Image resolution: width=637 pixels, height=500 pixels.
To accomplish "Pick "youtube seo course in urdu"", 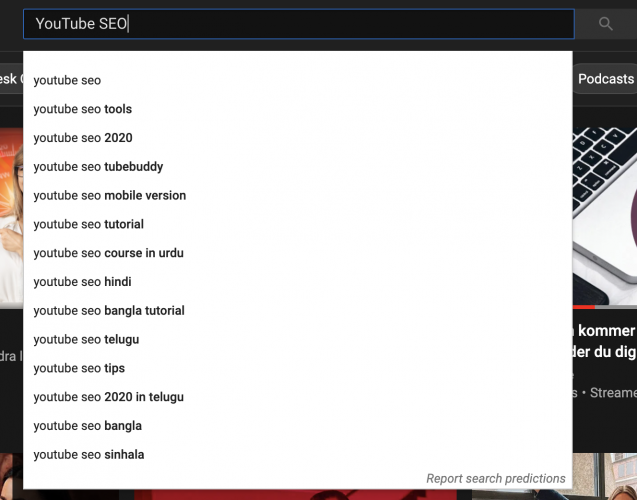I will (x=298, y=253).
